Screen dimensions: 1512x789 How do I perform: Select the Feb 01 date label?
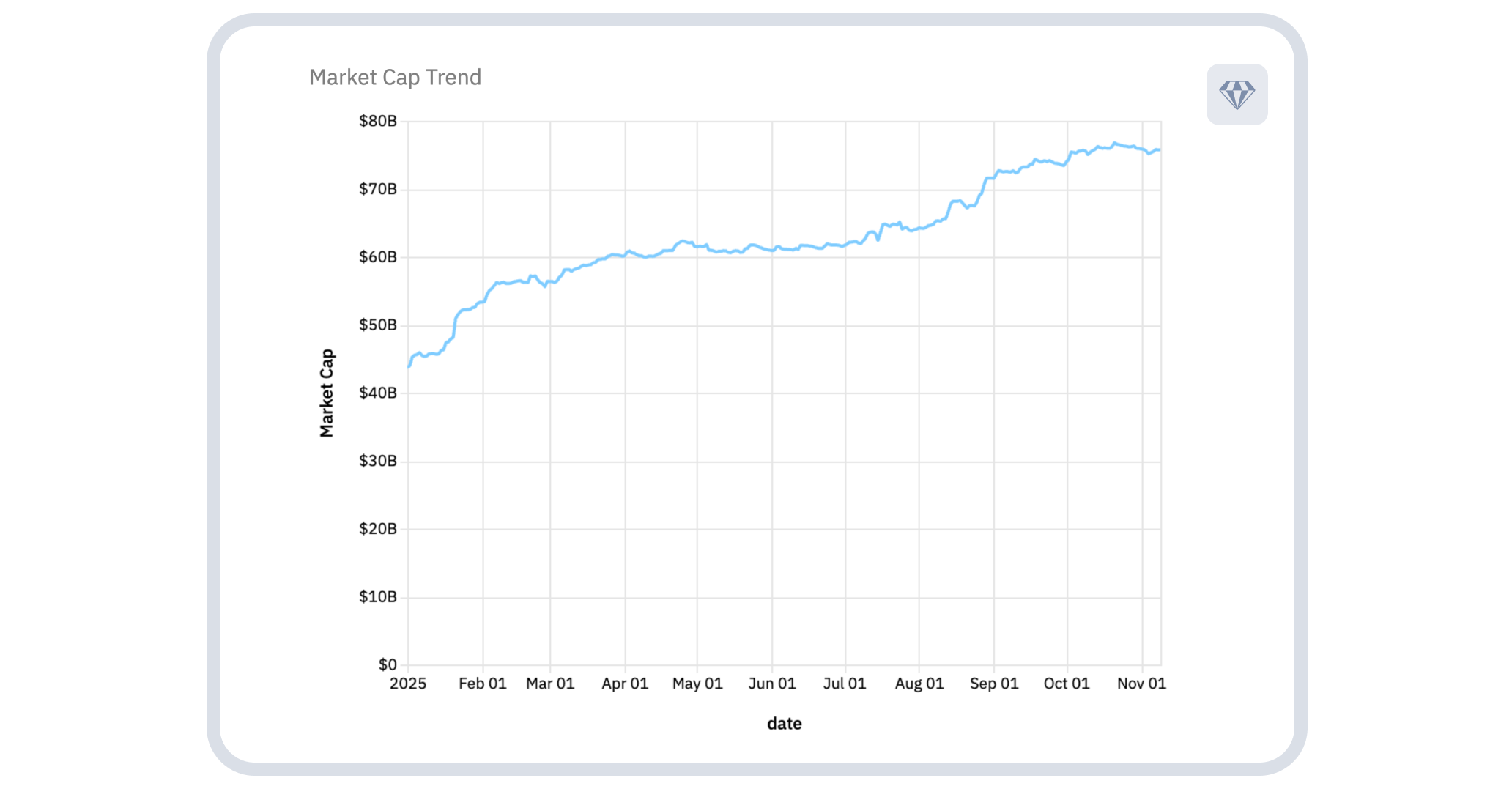tap(482, 684)
